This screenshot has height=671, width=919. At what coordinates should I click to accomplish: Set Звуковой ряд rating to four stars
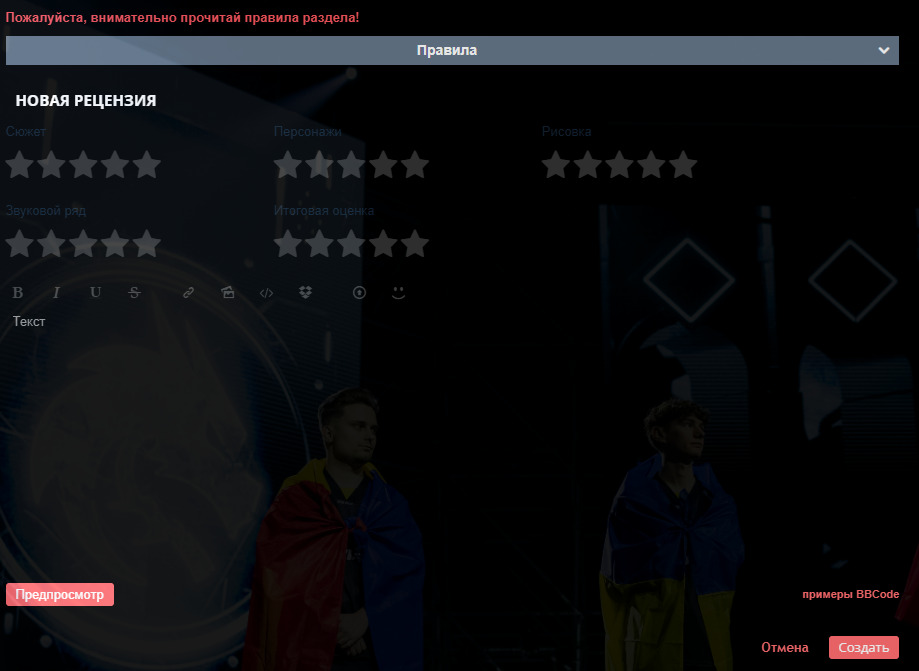click(115, 243)
